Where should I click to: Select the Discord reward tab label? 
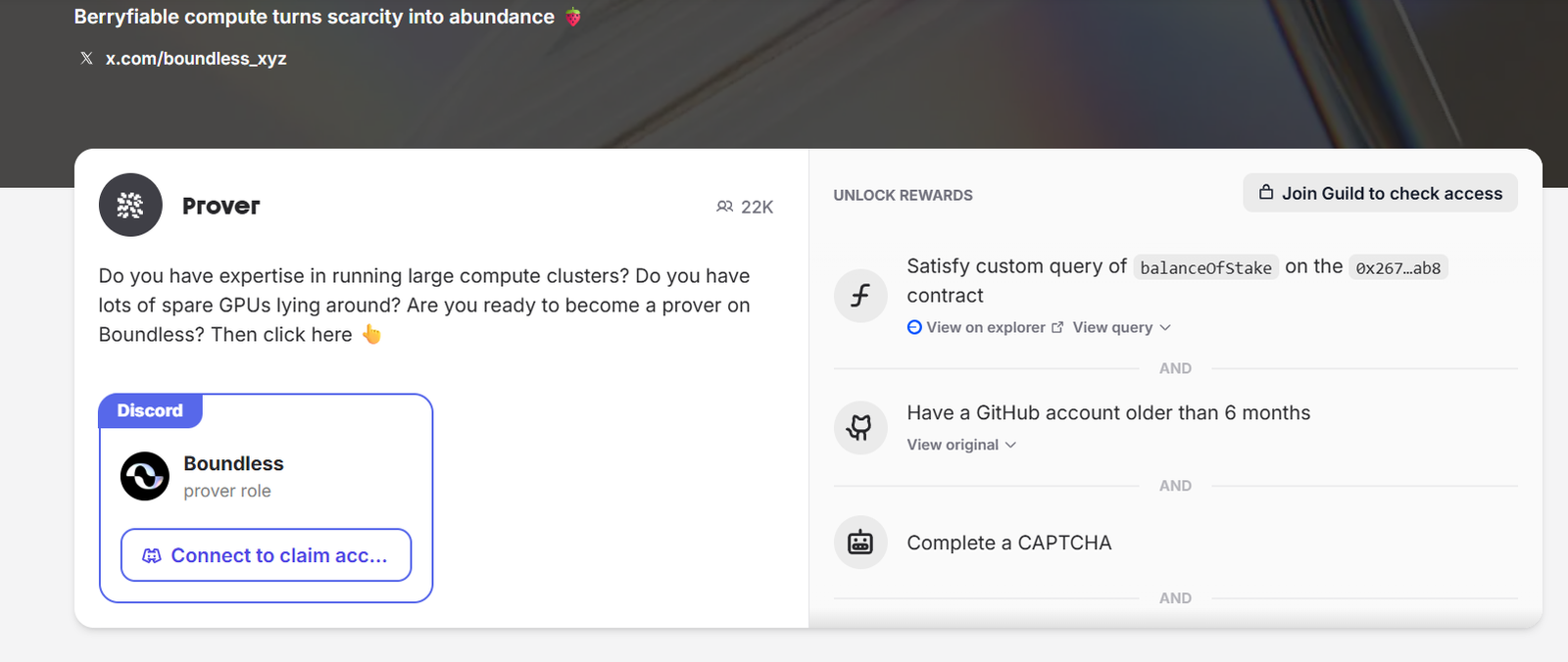tap(150, 410)
